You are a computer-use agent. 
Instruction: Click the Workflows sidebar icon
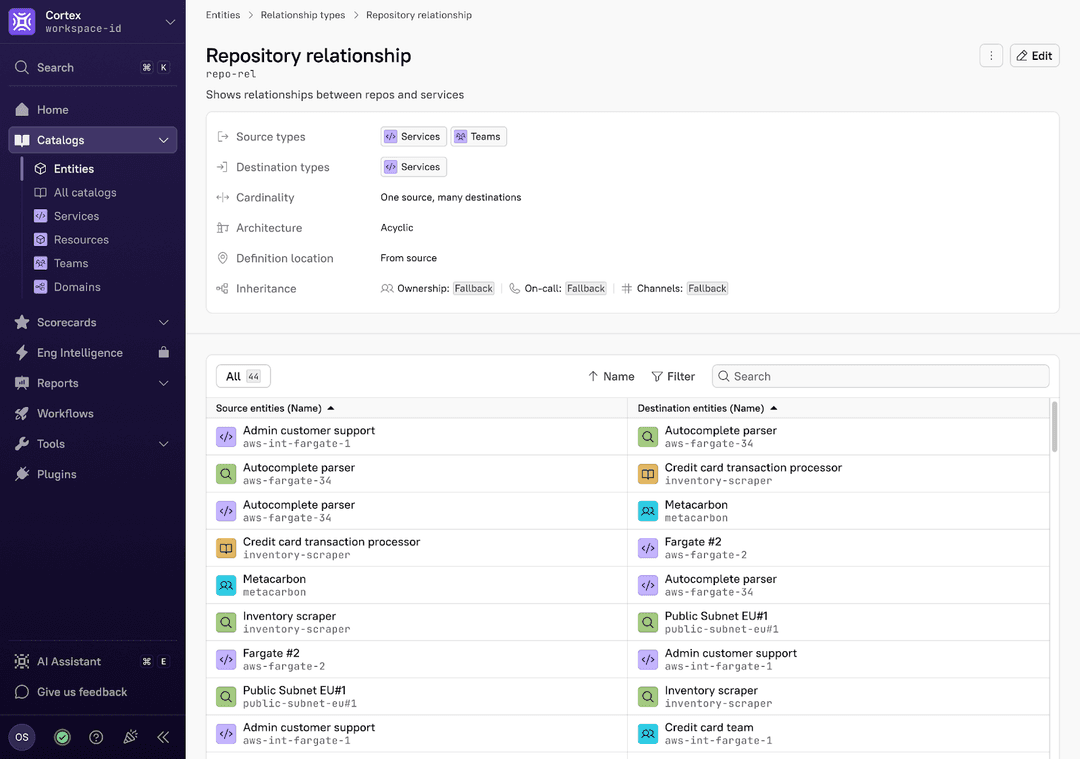(21, 413)
